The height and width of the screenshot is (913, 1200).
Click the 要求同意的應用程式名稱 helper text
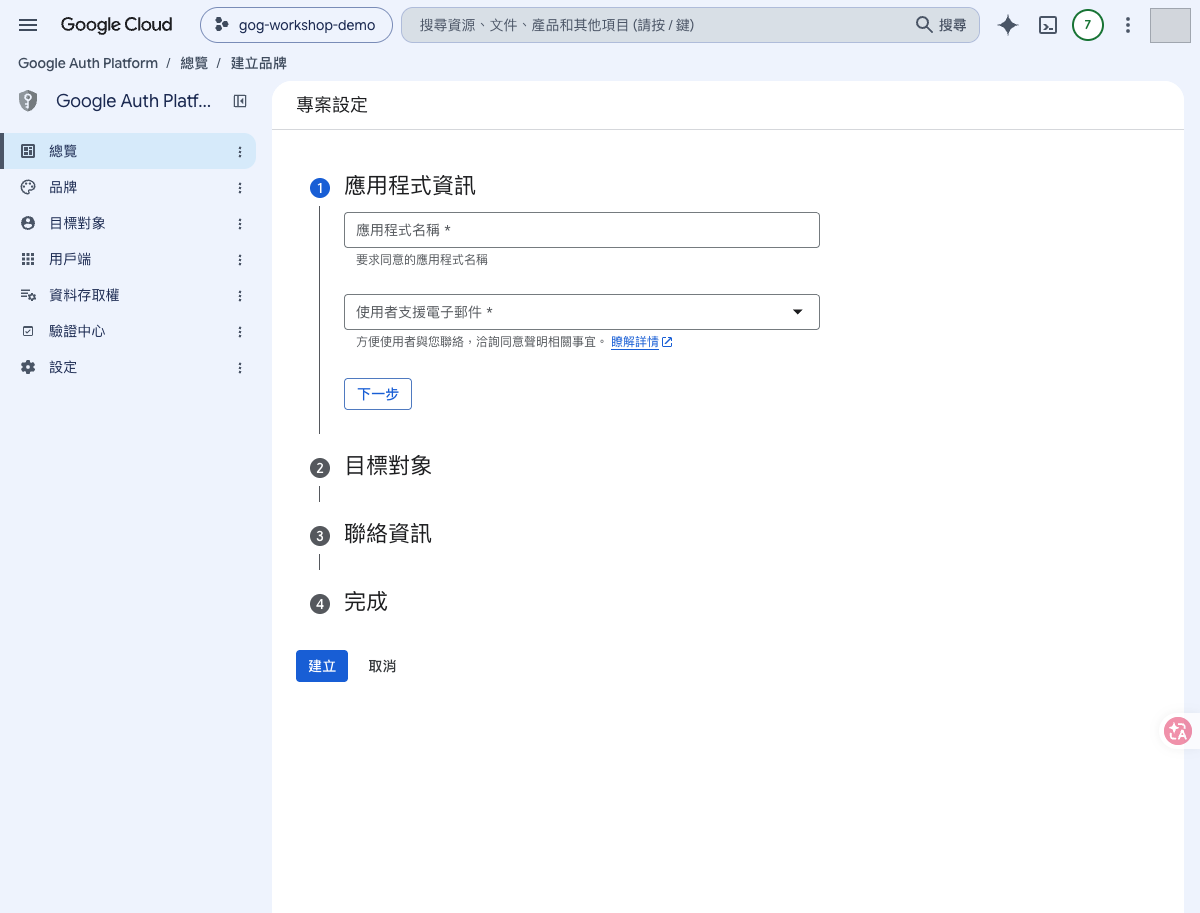pos(422,260)
